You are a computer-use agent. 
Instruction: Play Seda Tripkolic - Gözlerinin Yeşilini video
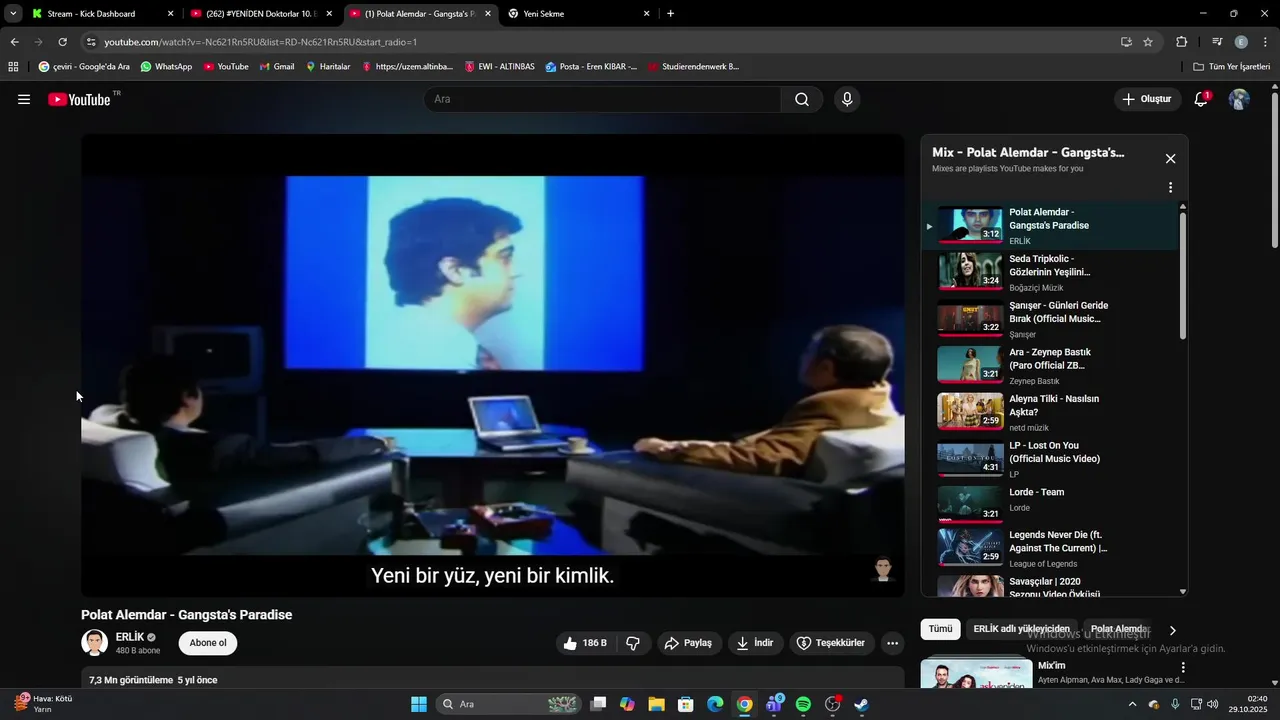pos(1050,272)
